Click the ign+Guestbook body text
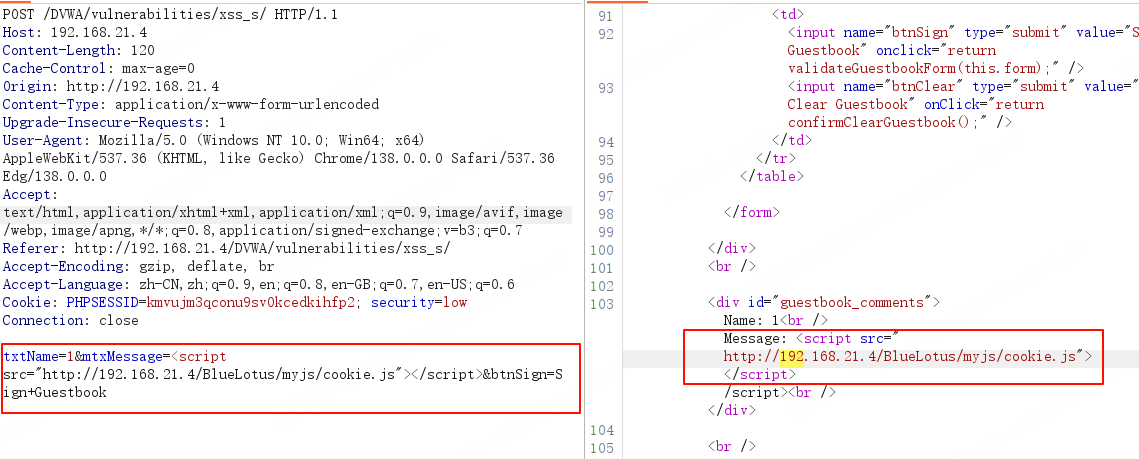The width and height of the screenshot is (1139, 459). pos(54,393)
